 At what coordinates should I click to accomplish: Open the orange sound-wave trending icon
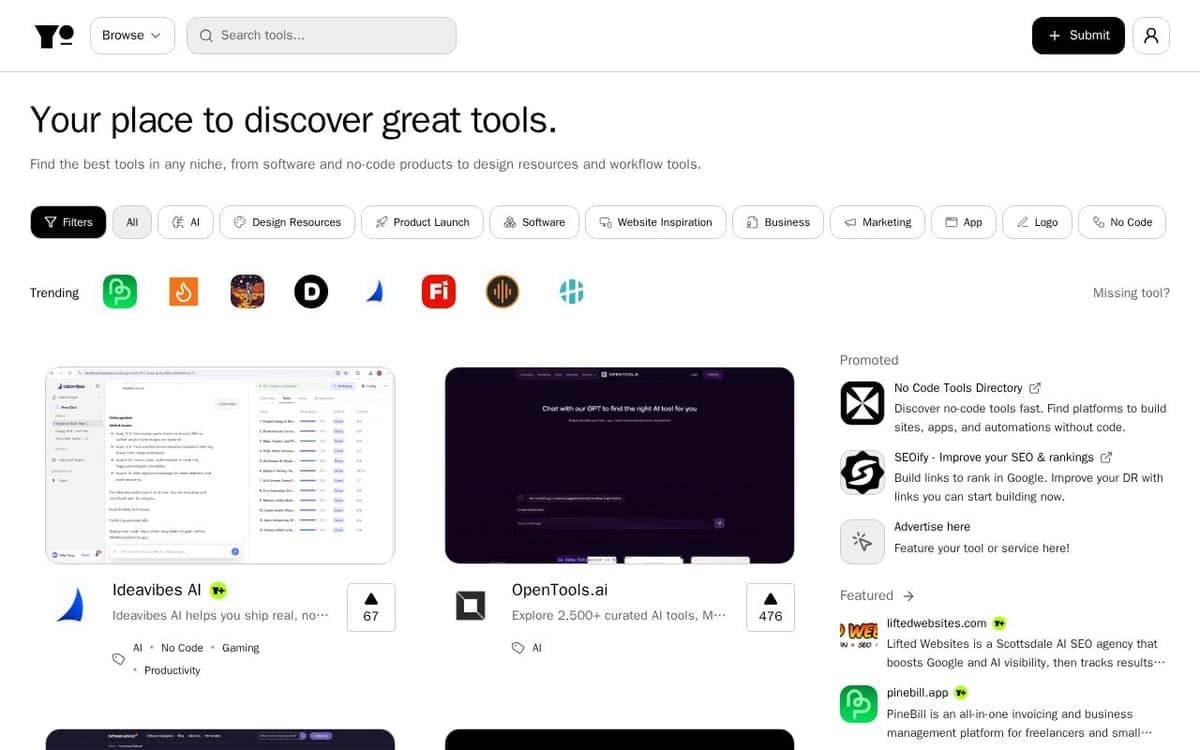pos(502,292)
